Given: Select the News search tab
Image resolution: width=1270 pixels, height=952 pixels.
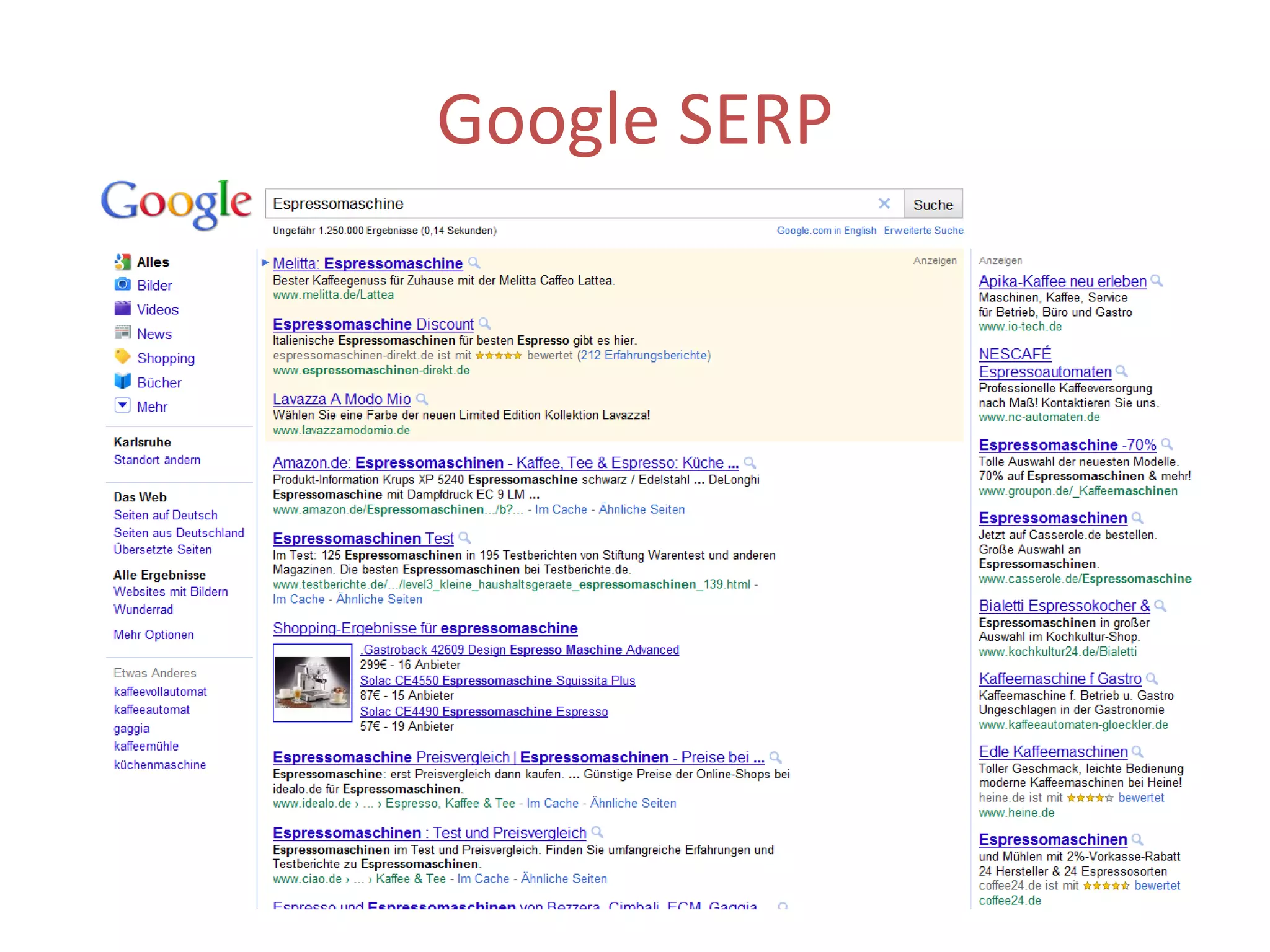Looking at the screenshot, I should coord(154,333).
